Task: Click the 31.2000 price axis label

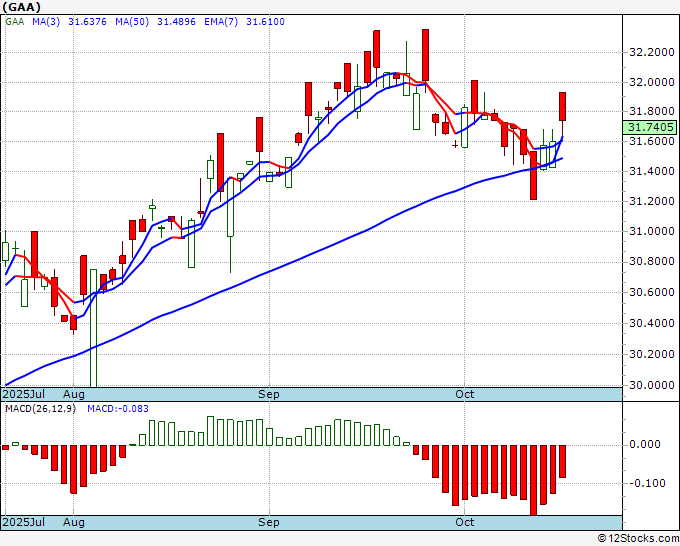Action: (652, 201)
